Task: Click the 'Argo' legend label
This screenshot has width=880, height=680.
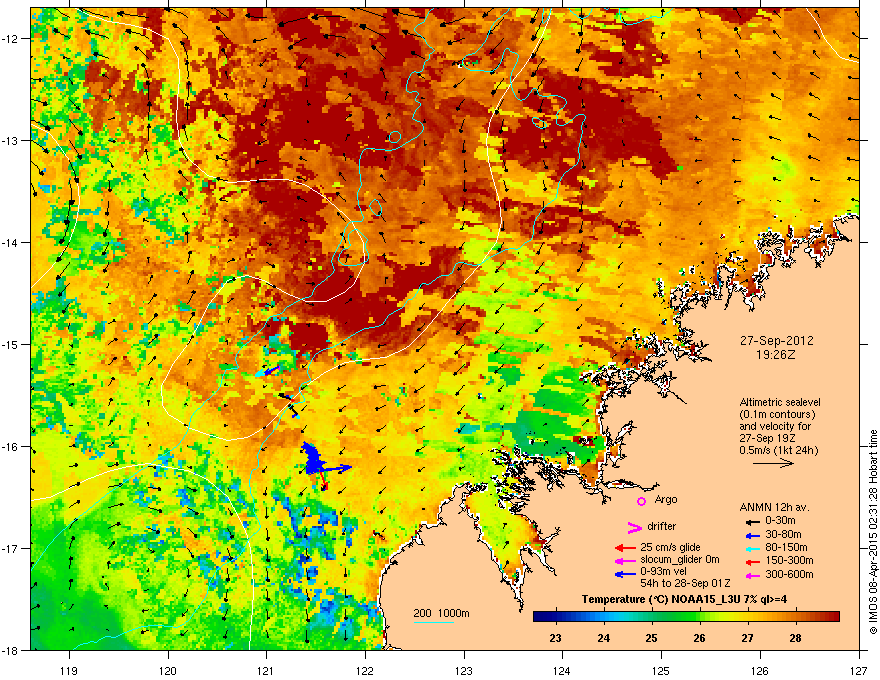Action: (x=666, y=499)
